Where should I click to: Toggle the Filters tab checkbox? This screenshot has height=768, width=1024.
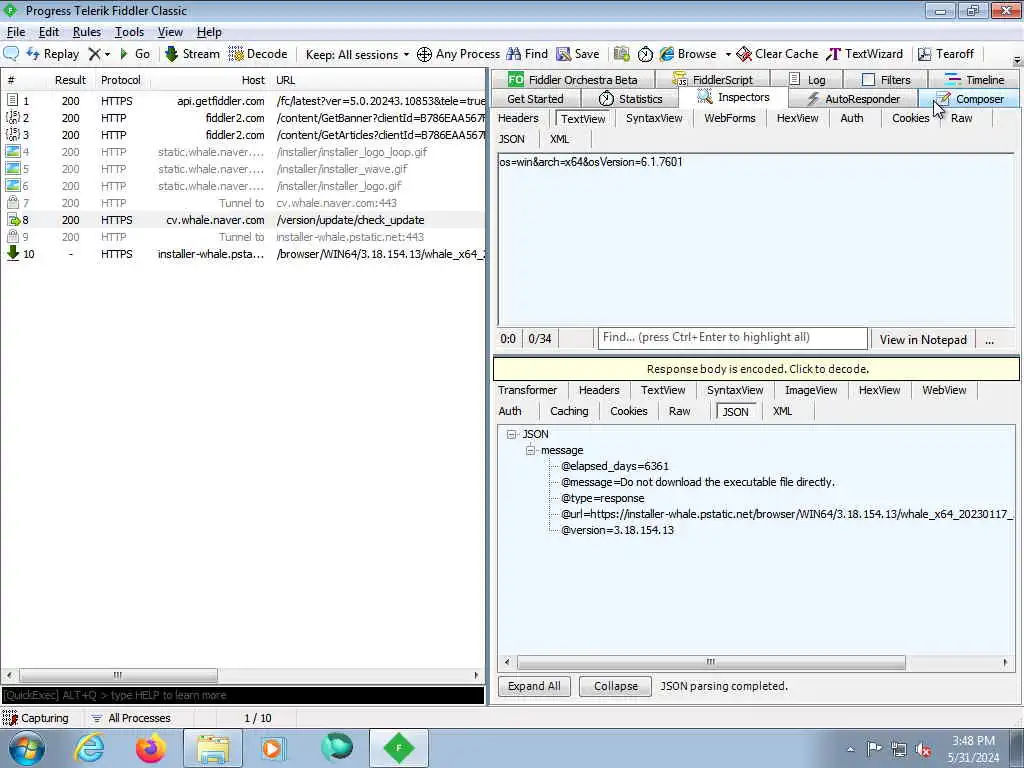click(x=869, y=80)
